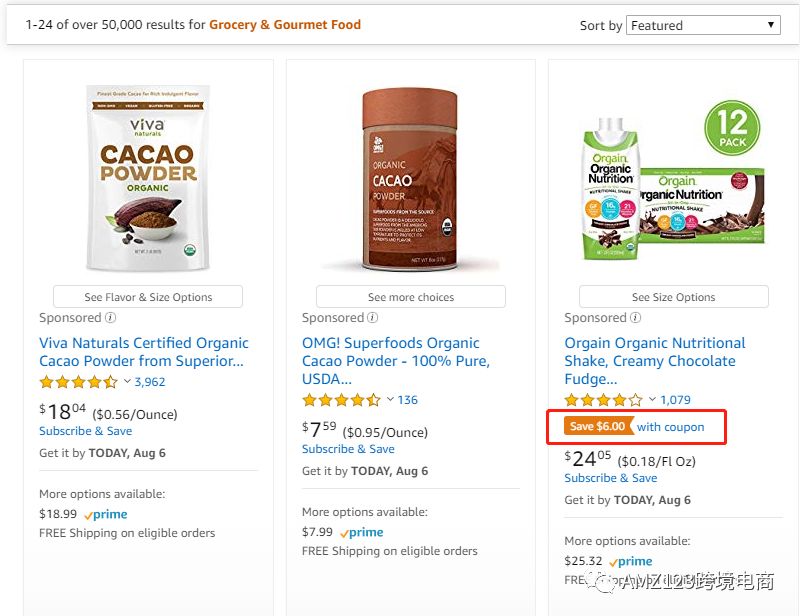This screenshot has height=616, width=800.
Task: Open Viva Naturals Certified Organic Cacao Powder title
Action: [x=143, y=352]
